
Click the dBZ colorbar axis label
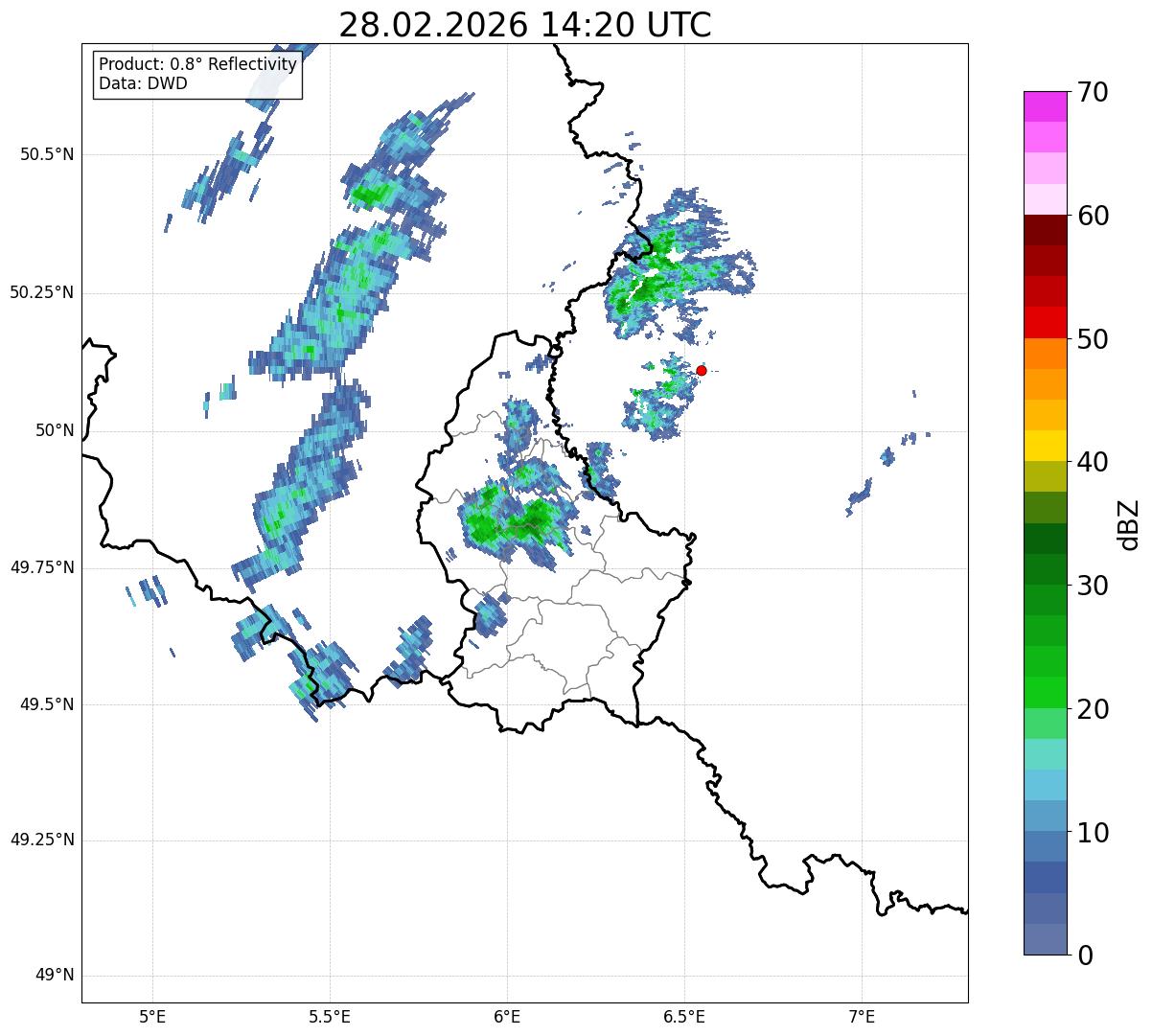coord(1130,523)
